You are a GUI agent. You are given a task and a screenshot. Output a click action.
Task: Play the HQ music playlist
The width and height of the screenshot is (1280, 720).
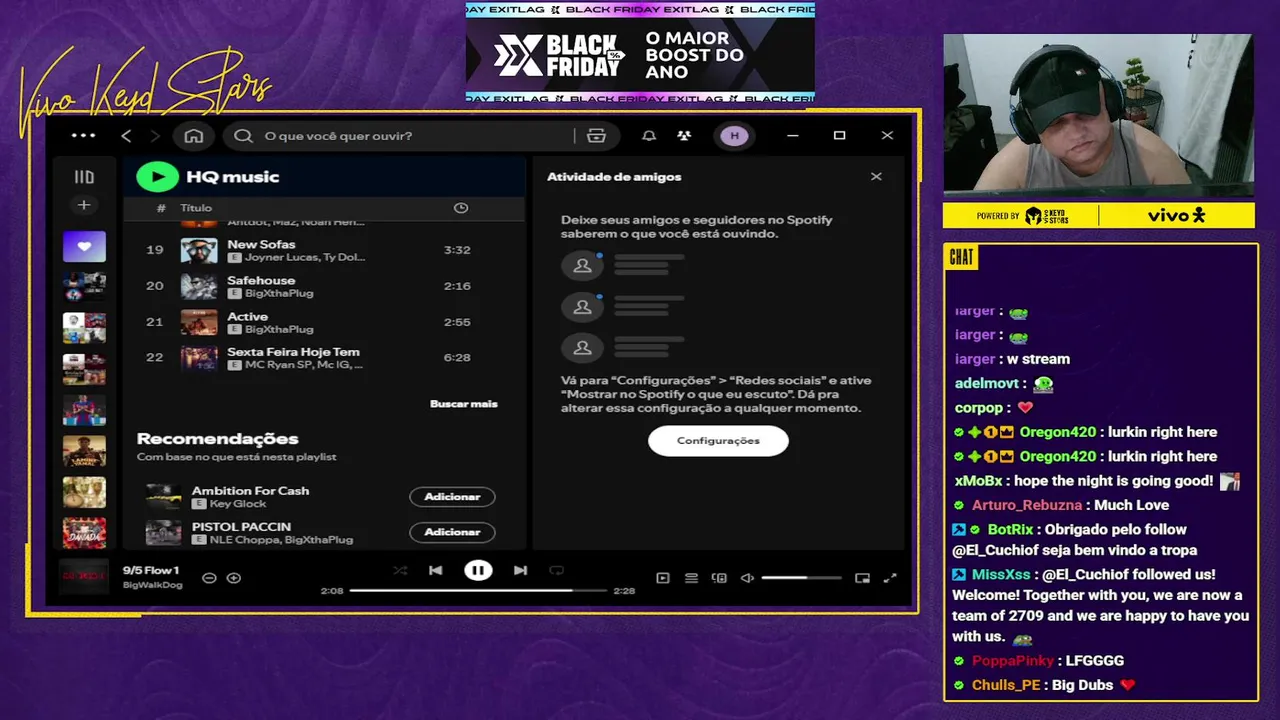coord(157,177)
